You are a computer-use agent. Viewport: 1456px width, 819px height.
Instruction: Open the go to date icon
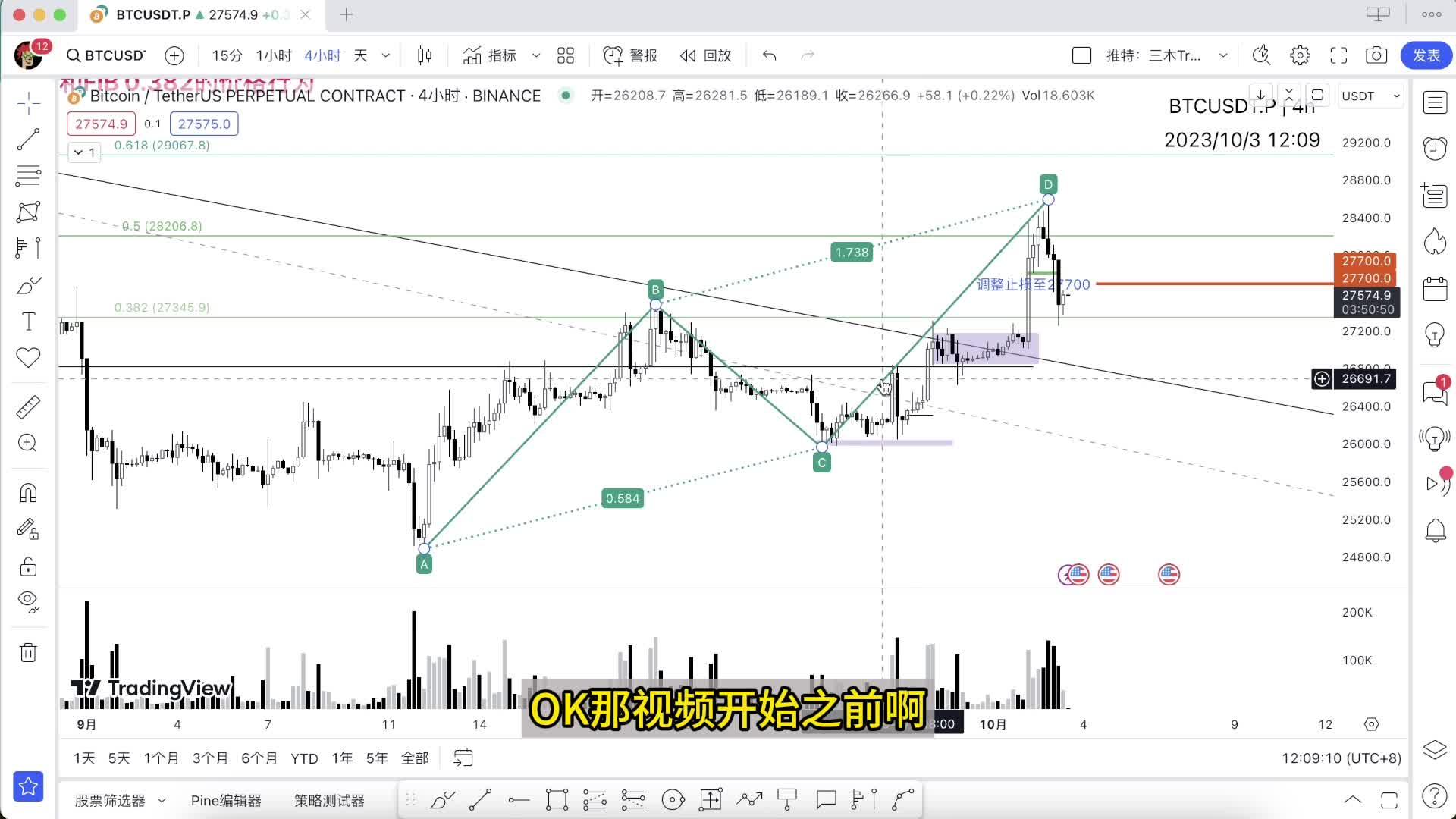pyautogui.click(x=463, y=758)
